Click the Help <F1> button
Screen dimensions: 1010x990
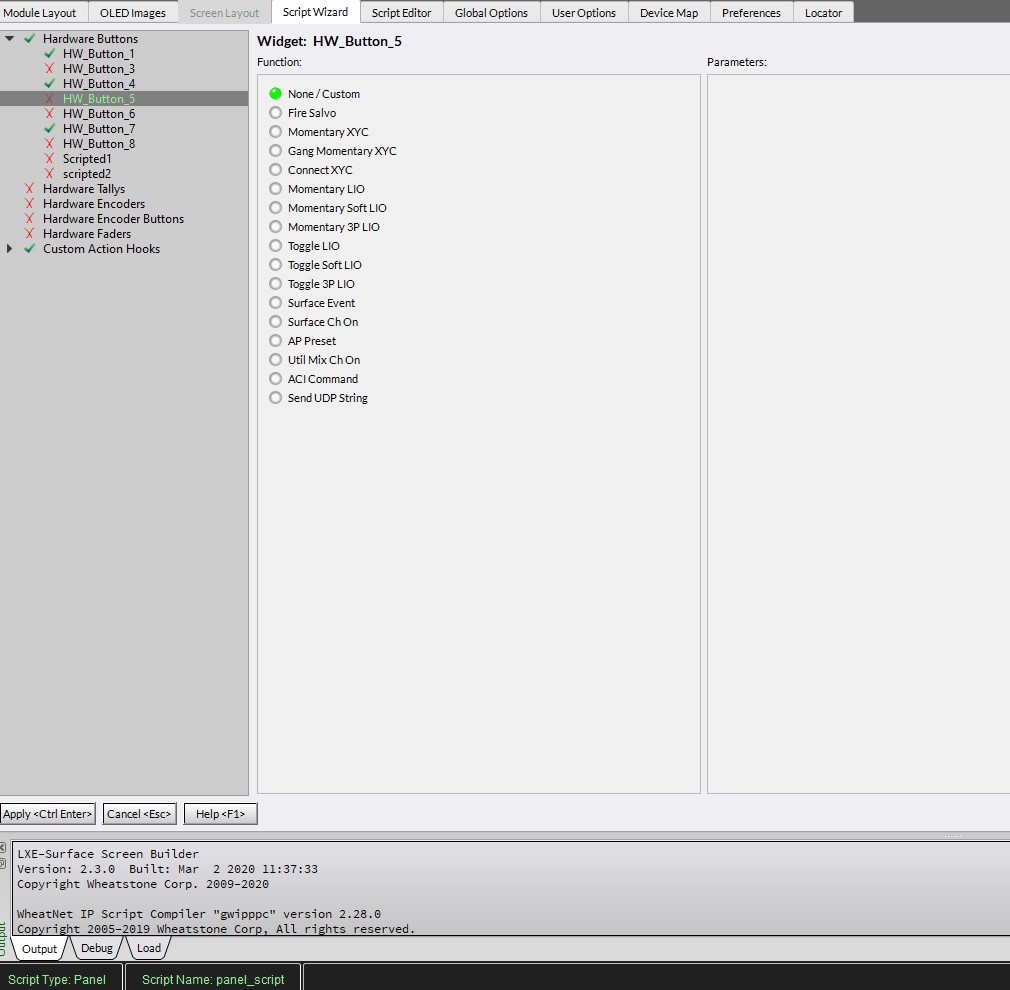[220, 814]
